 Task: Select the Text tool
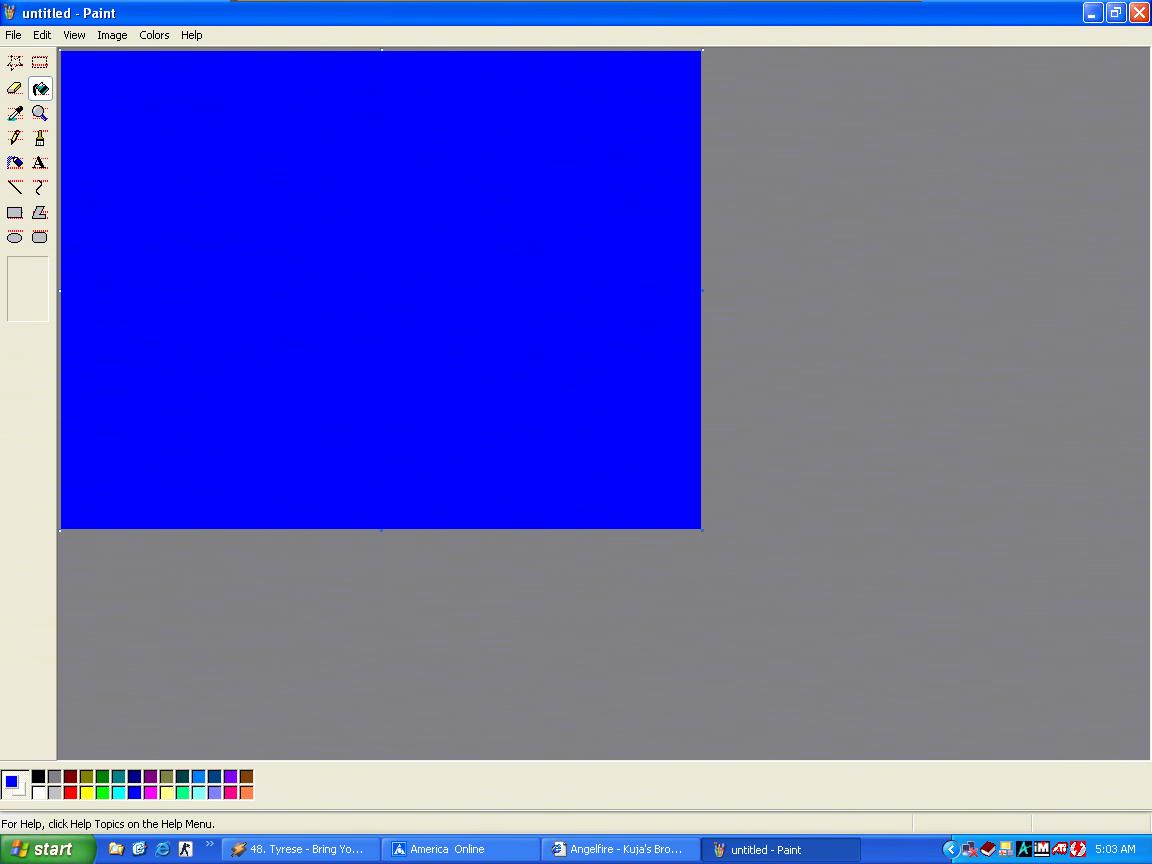click(x=40, y=162)
